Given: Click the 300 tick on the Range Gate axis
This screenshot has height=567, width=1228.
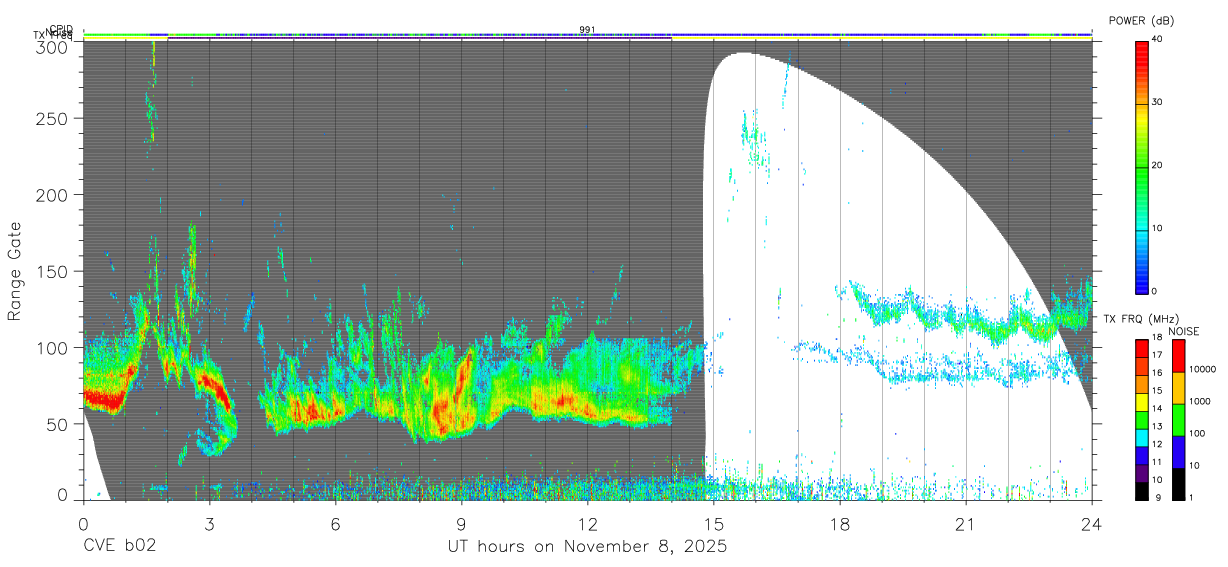Looking at the screenshot, I should point(53,47).
